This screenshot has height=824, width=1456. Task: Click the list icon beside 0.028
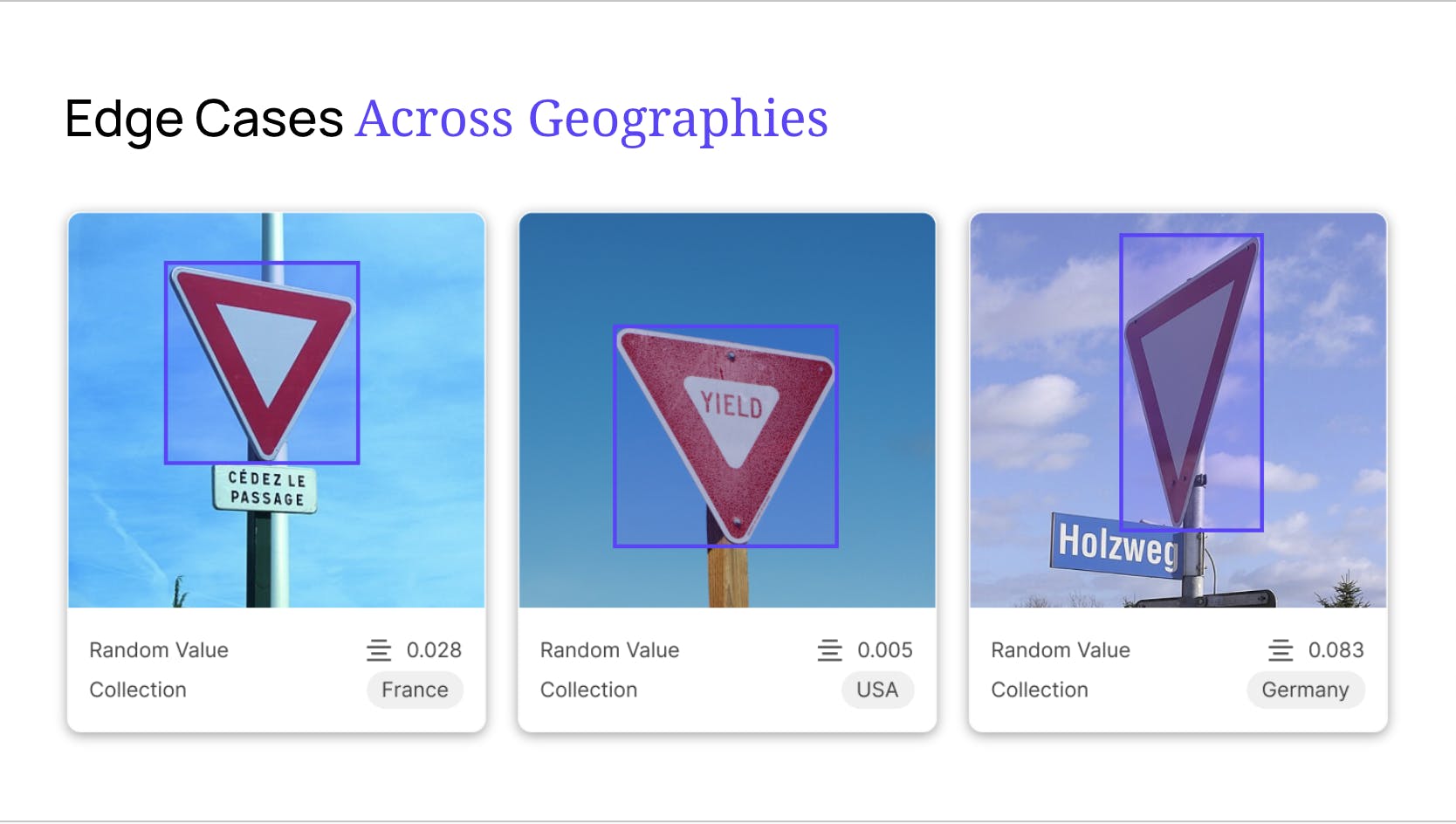[379, 650]
